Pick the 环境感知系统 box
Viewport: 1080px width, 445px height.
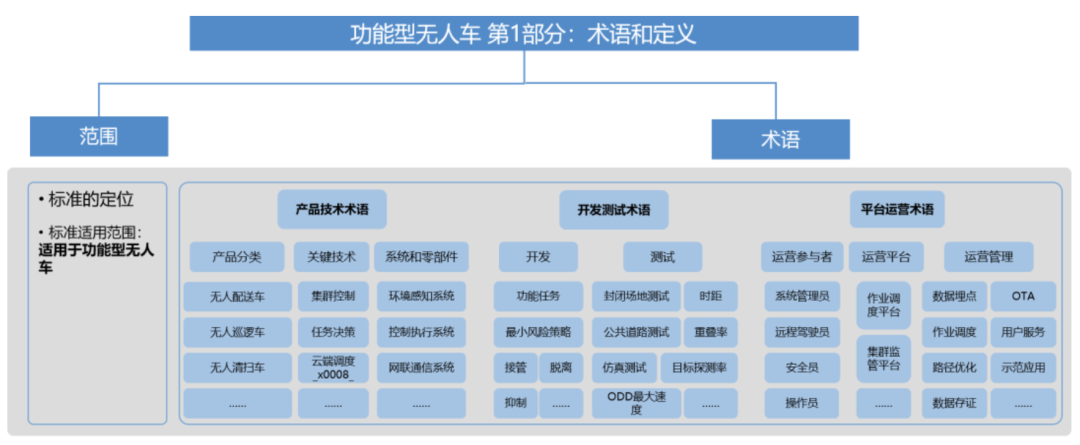pyautogui.click(x=422, y=297)
